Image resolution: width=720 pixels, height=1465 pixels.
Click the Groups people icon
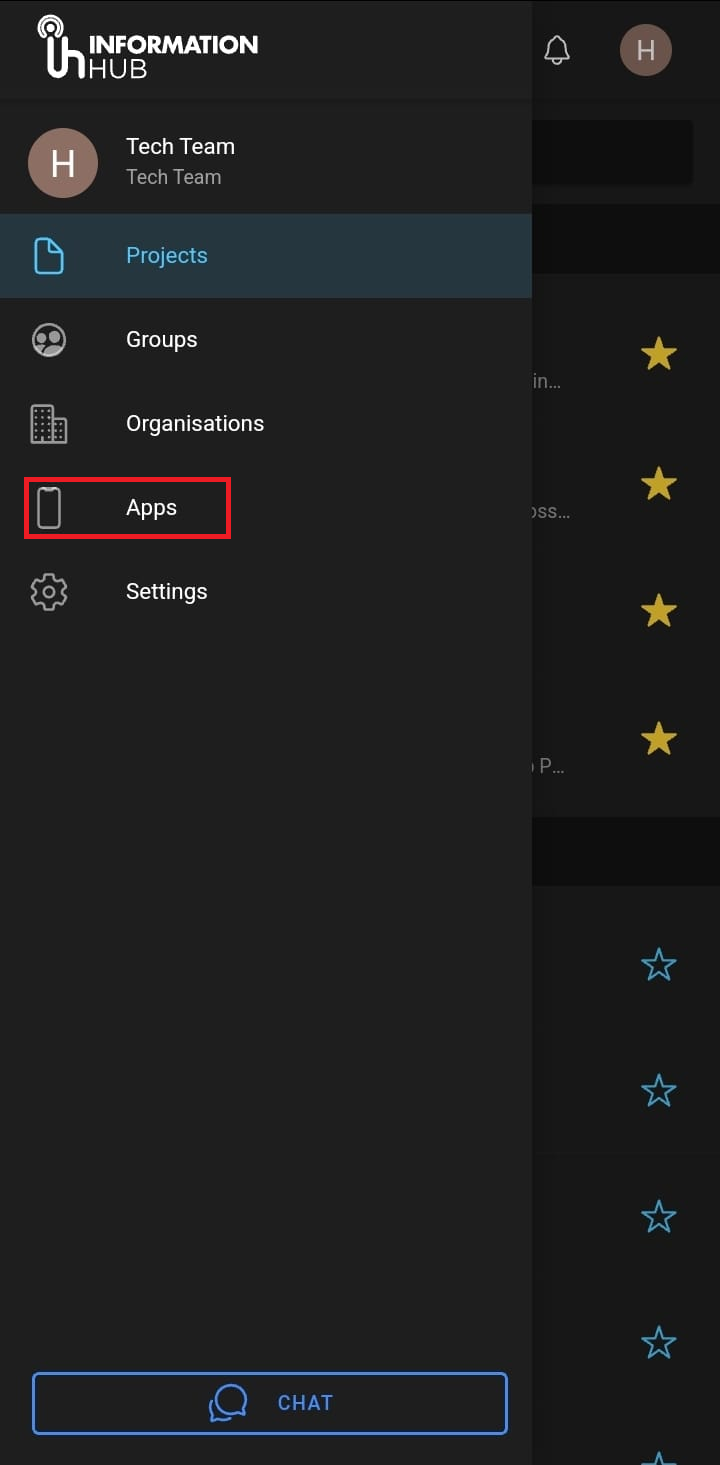coord(49,340)
